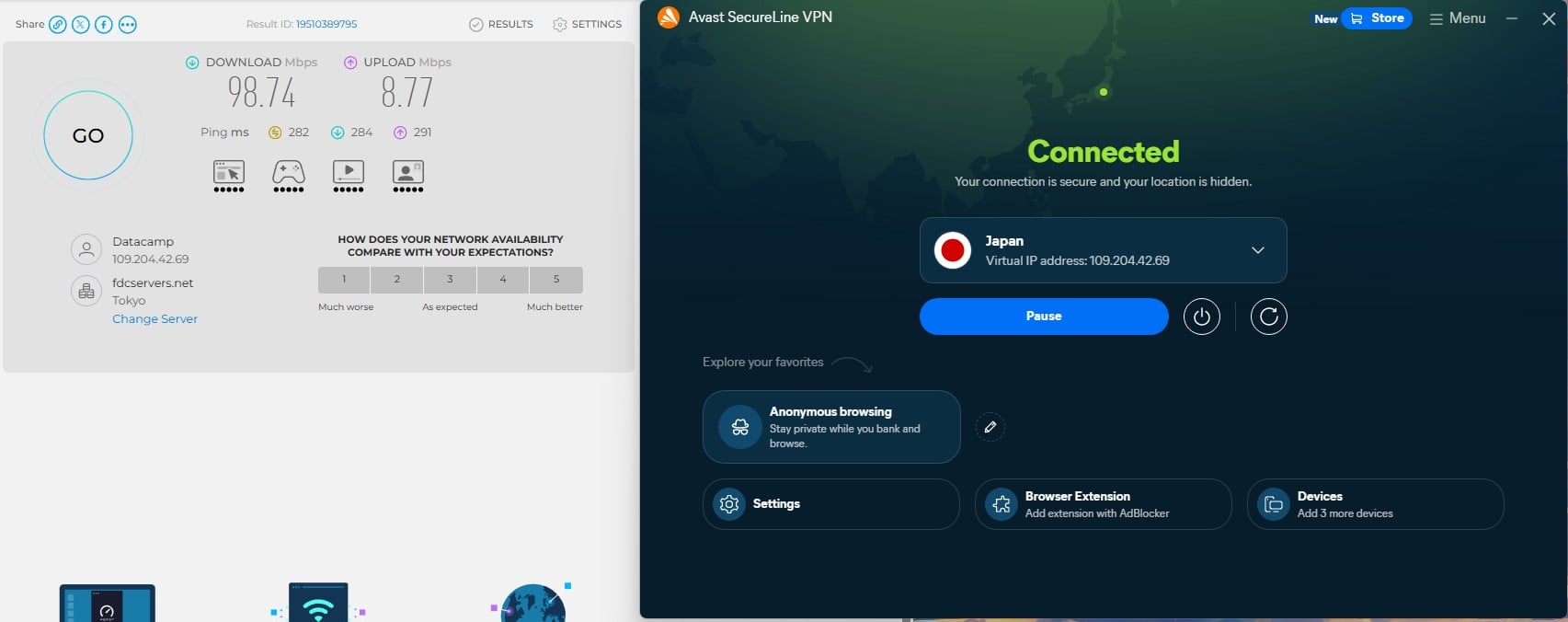
Task: Click IP address 109.204.42.69 under Datacamp
Action: (151, 259)
